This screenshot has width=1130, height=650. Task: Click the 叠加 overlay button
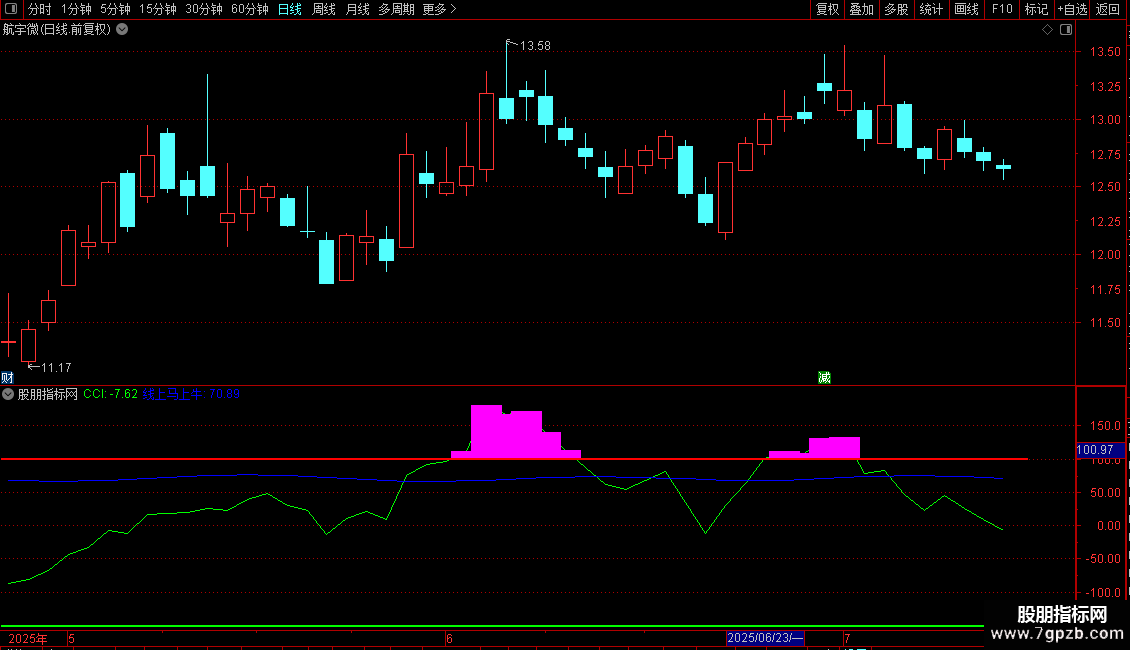[x=862, y=9]
